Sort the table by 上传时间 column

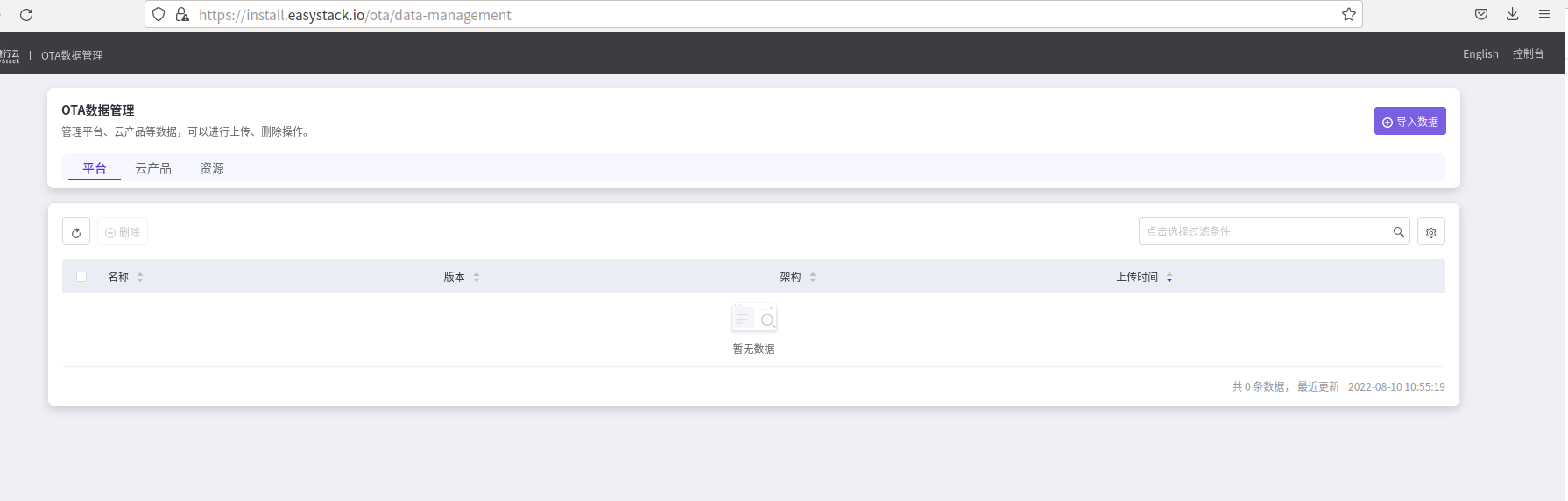click(x=1169, y=277)
